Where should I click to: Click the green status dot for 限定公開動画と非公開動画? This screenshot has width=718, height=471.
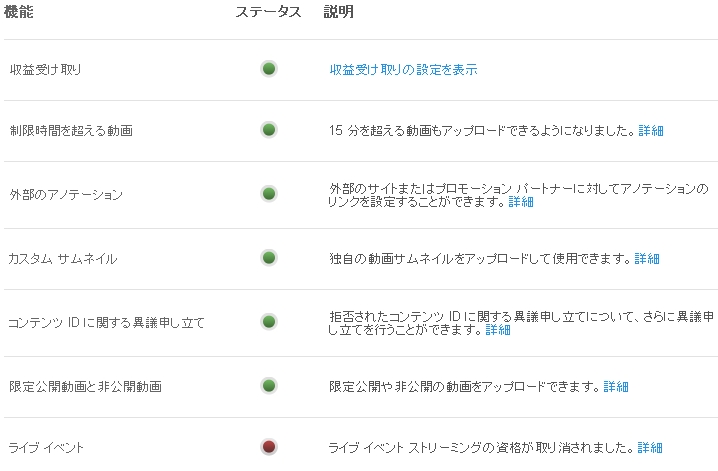[x=269, y=386]
